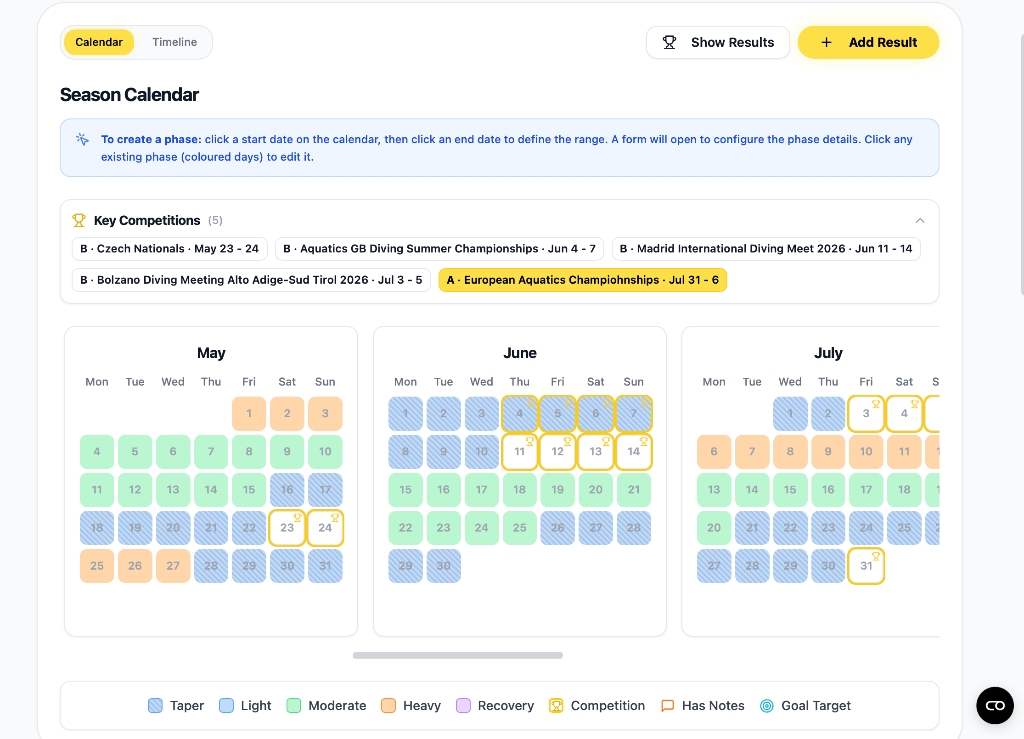Image resolution: width=1024 pixels, height=739 pixels.
Task: Click the July month heading
Action: 828,353
